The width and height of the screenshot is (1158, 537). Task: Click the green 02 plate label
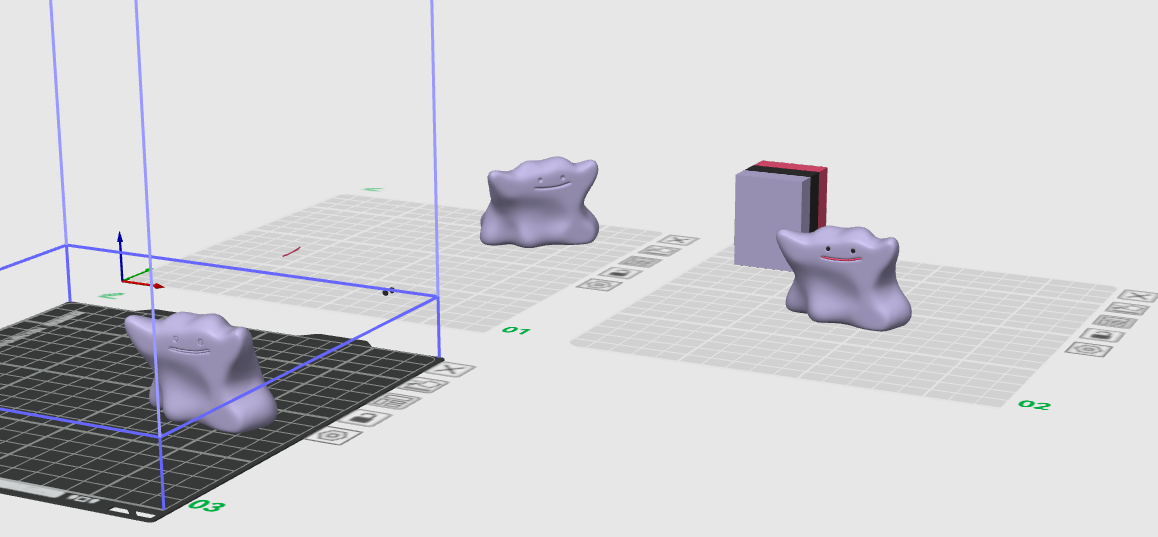click(x=1034, y=405)
